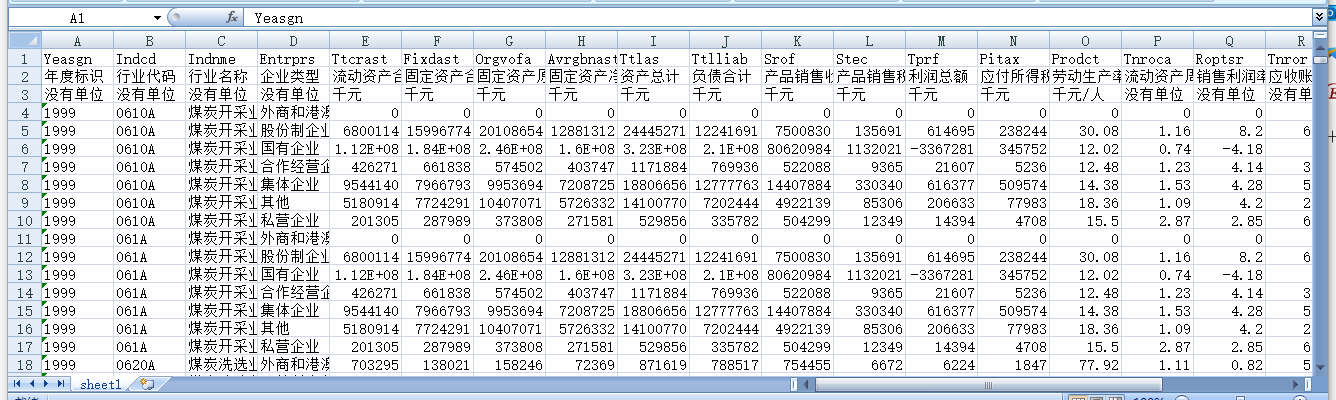Click cell O1 containing Prodct
This screenshot has height=400, width=1336.
coord(1085,58)
